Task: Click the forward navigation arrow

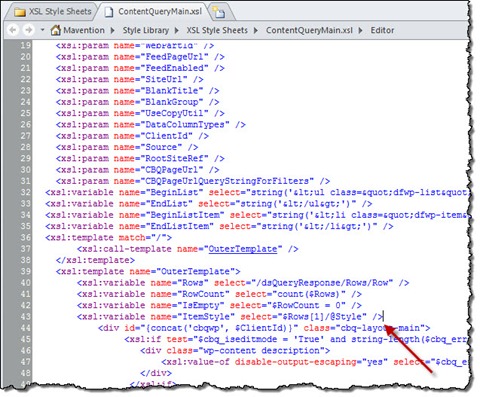Action: (x=29, y=30)
